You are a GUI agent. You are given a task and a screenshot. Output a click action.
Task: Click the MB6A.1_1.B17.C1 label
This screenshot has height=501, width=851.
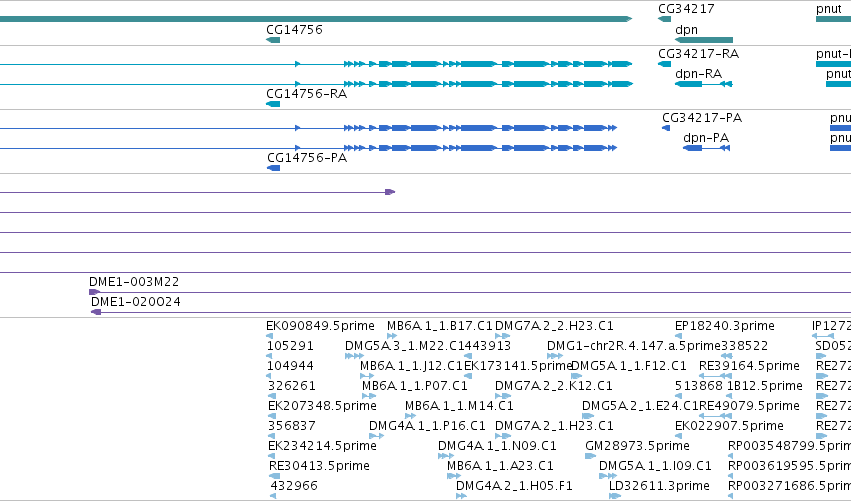(x=440, y=326)
